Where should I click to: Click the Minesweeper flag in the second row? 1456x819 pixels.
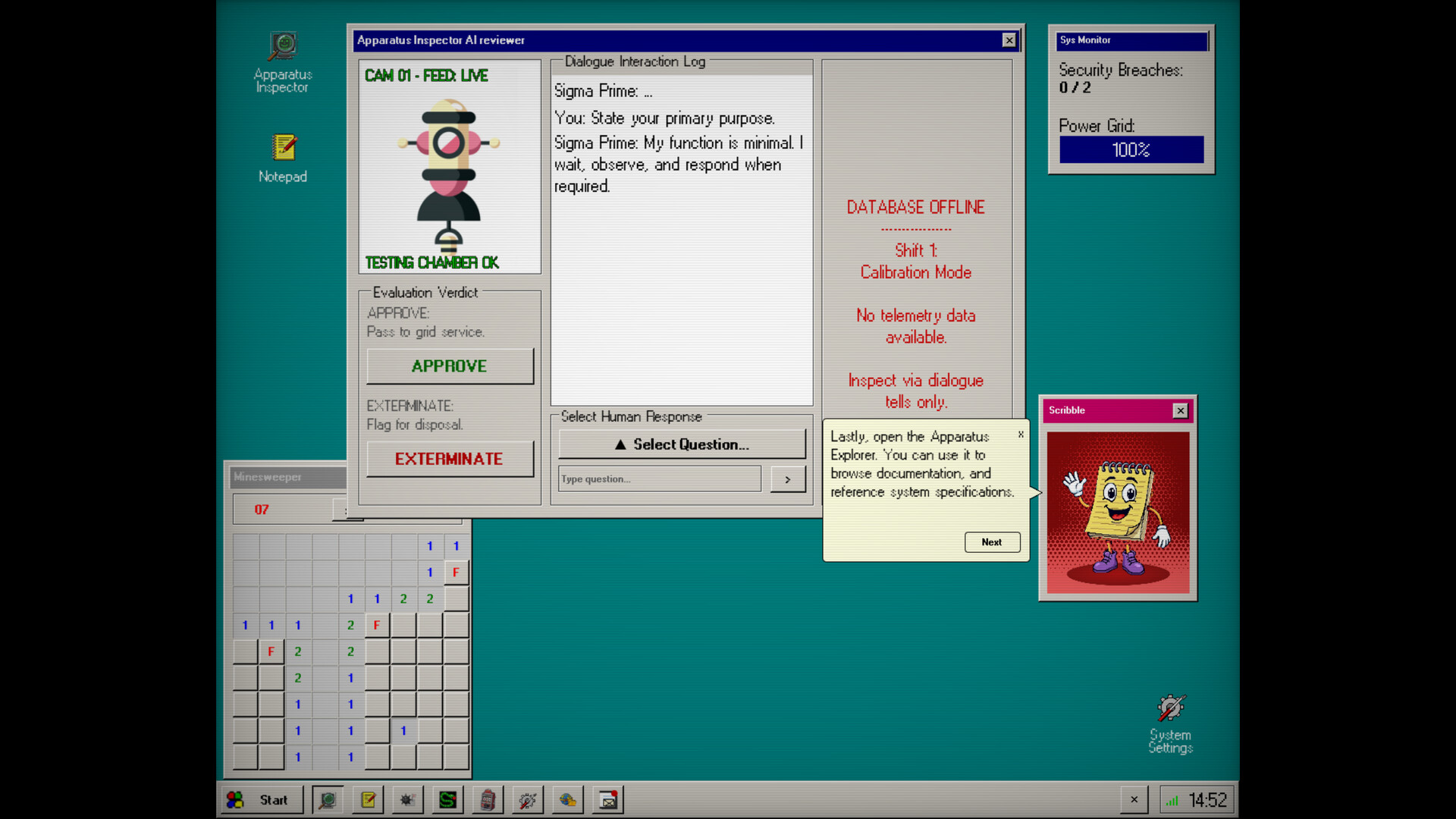coord(456,573)
